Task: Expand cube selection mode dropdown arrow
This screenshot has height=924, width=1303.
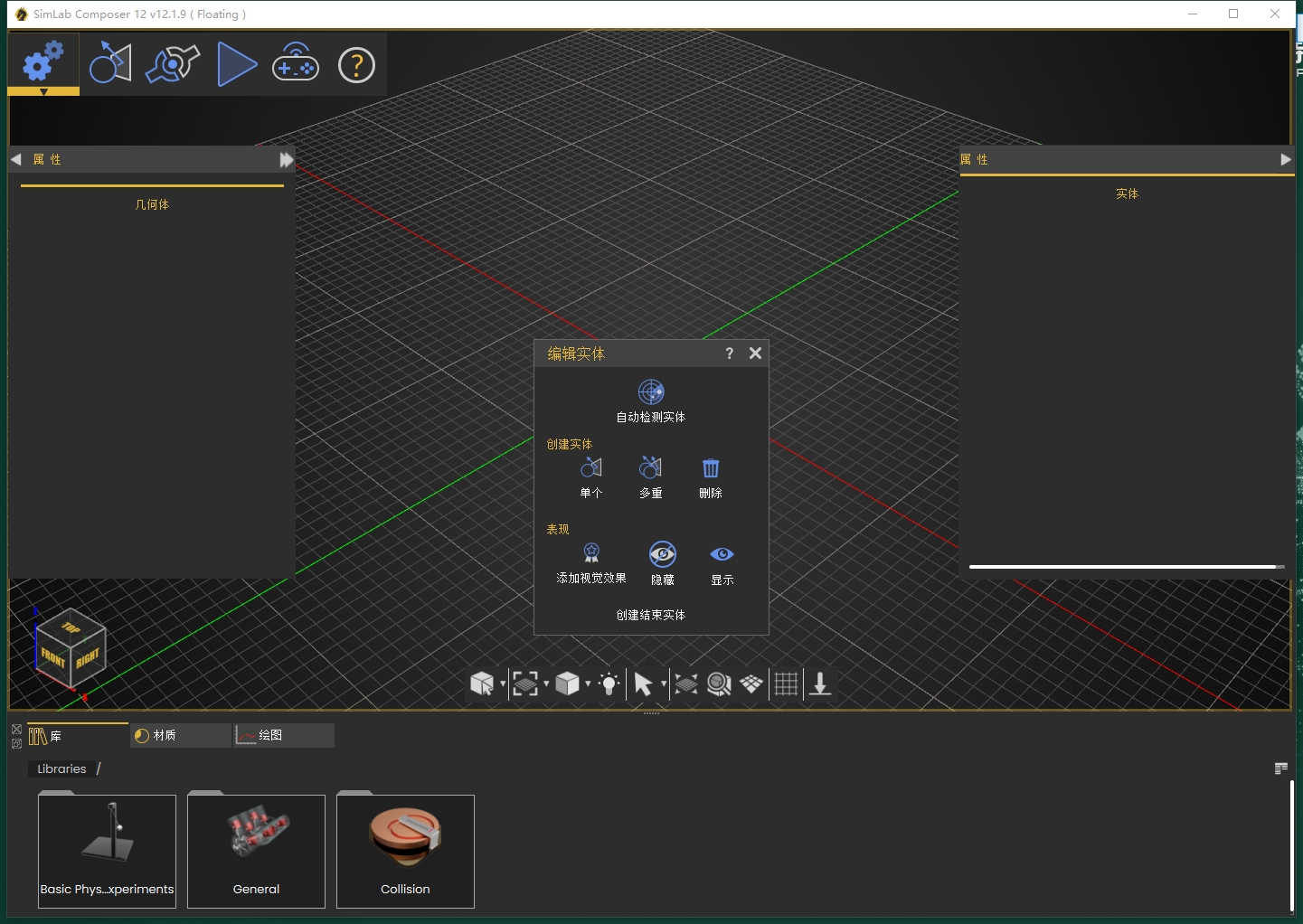Action: pyautogui.click(x=503, y=684)
